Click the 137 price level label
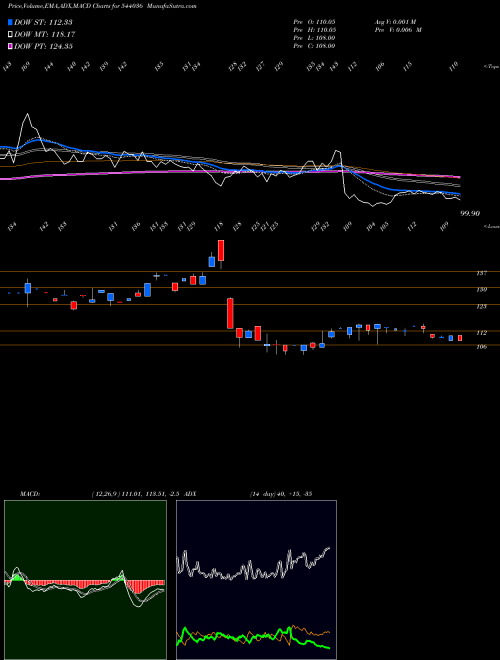 coord(481,273)
